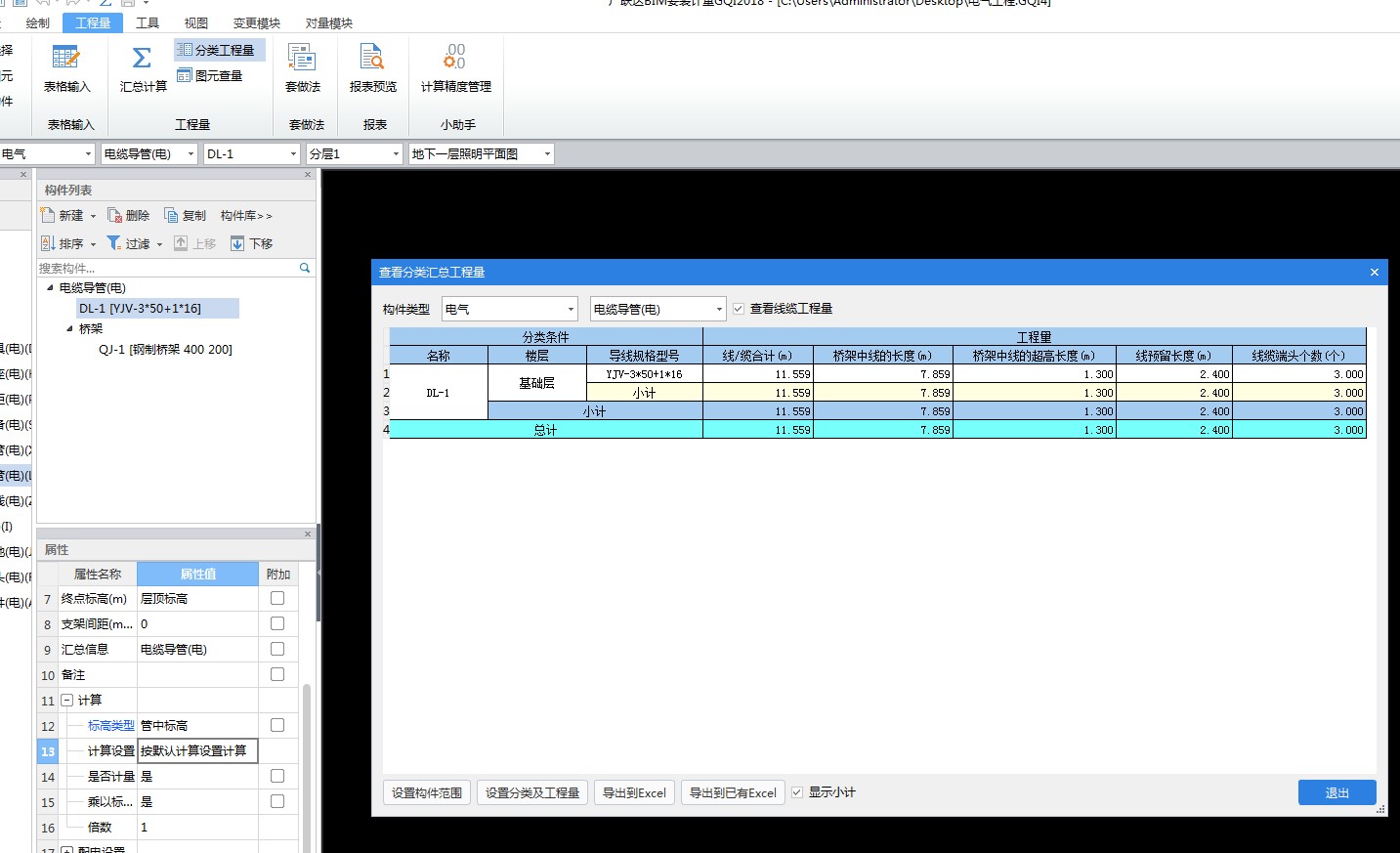
Task: Check 附加 box for 终点标高 row
Action: click(x=277, y=598)
